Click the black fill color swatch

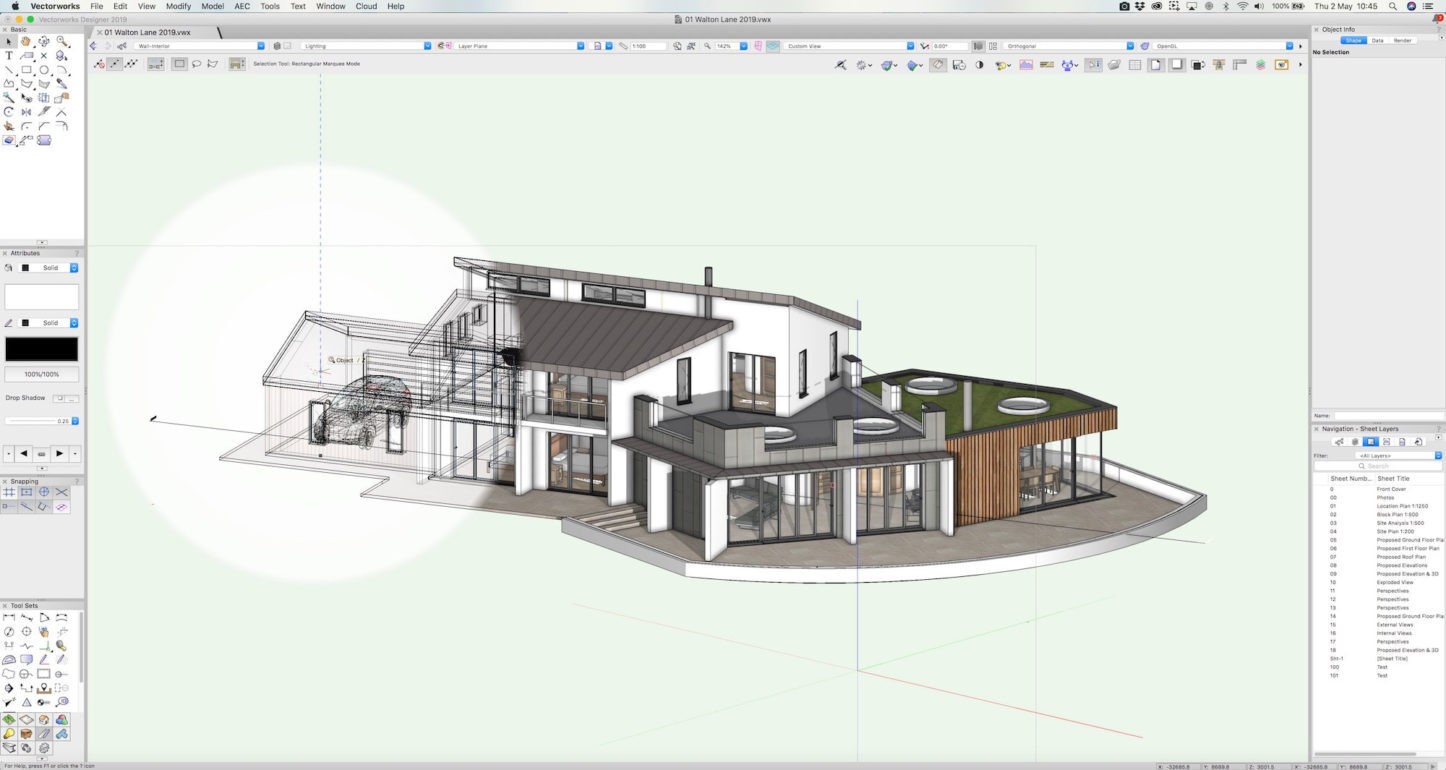coord(40,349)
